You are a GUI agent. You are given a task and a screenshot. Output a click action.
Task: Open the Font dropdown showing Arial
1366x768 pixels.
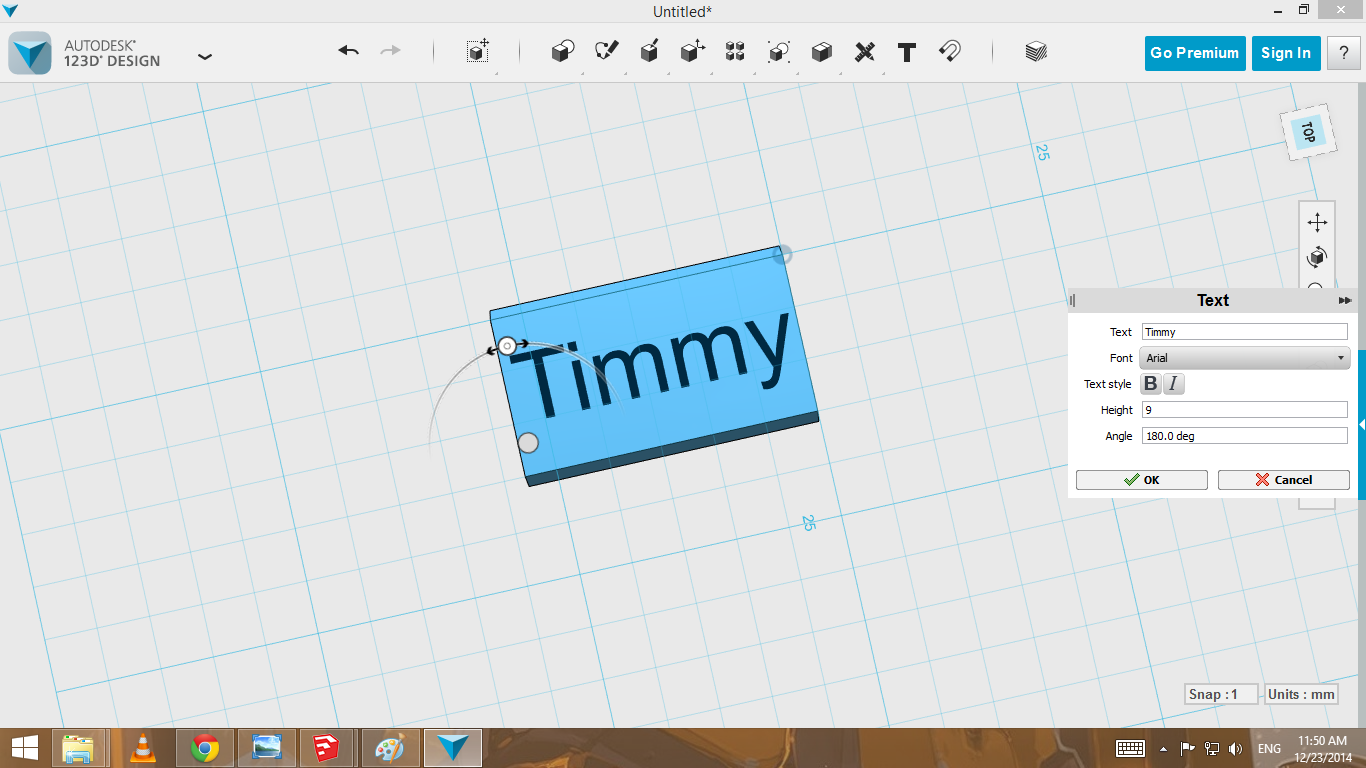[1245, 358]
